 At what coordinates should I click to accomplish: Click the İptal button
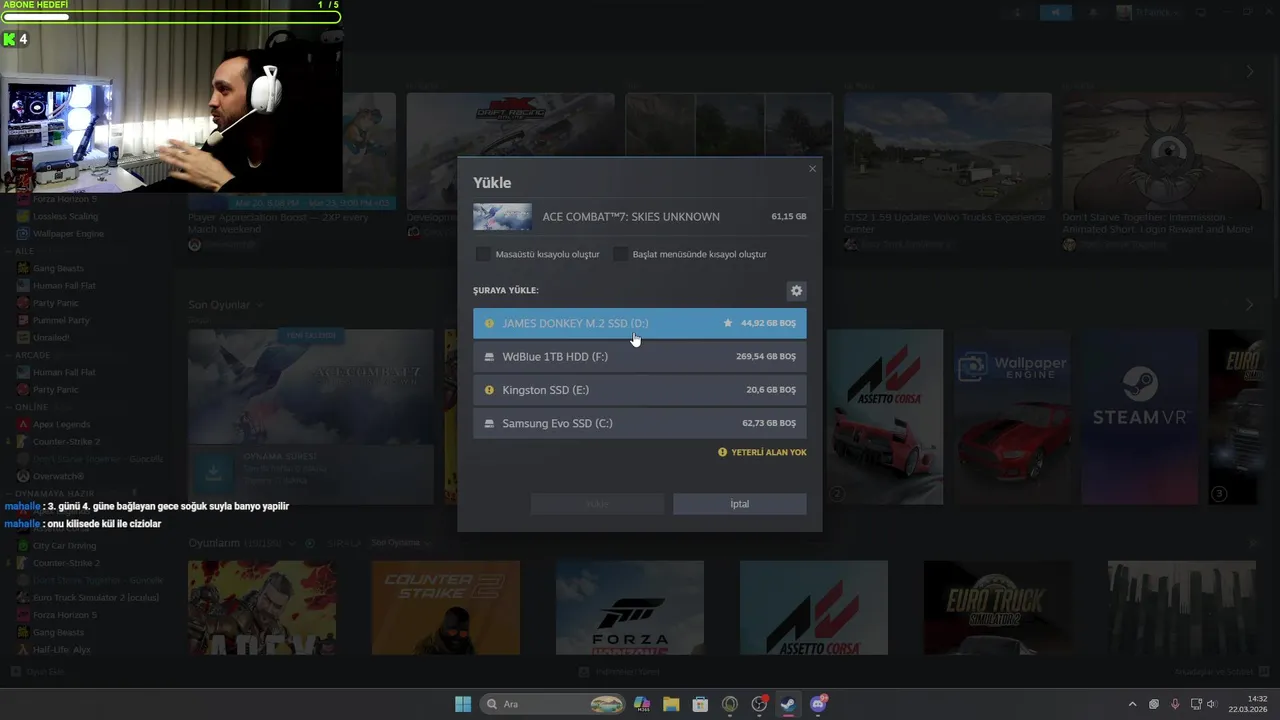(x=740, y=504)
